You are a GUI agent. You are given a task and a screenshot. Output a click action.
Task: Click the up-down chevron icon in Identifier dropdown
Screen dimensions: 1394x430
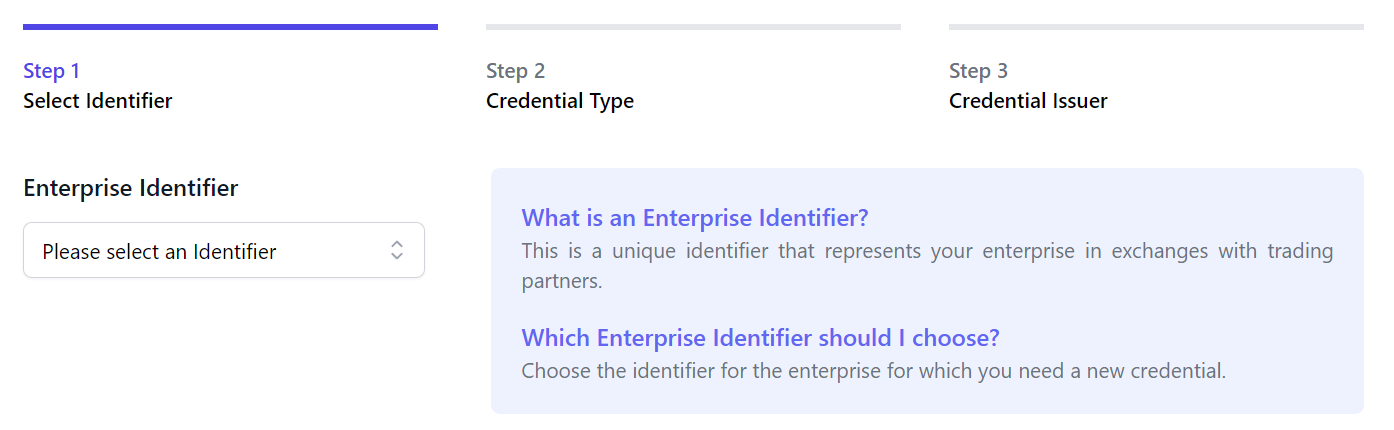click(397, 250)
